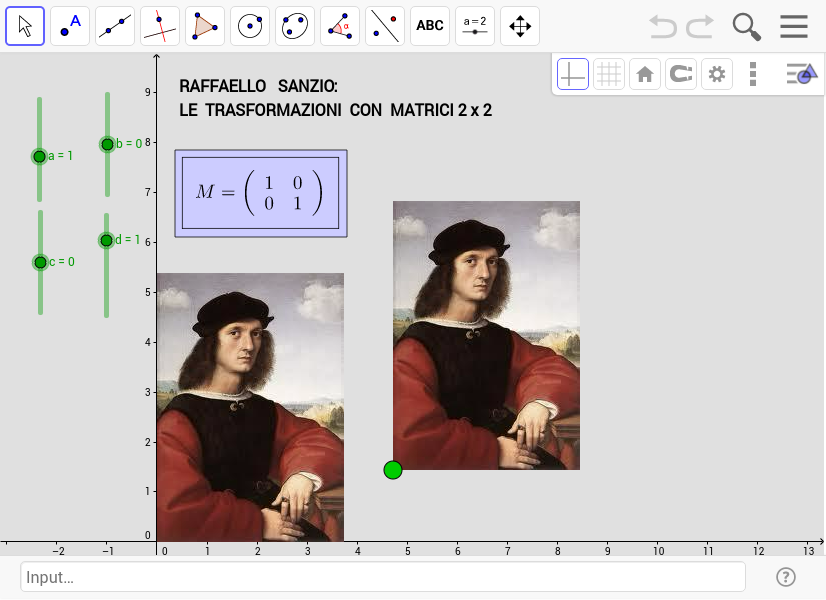Open the three-dot more options
Image resolution: width=826 pixels, height=600 pixels.
753,74
